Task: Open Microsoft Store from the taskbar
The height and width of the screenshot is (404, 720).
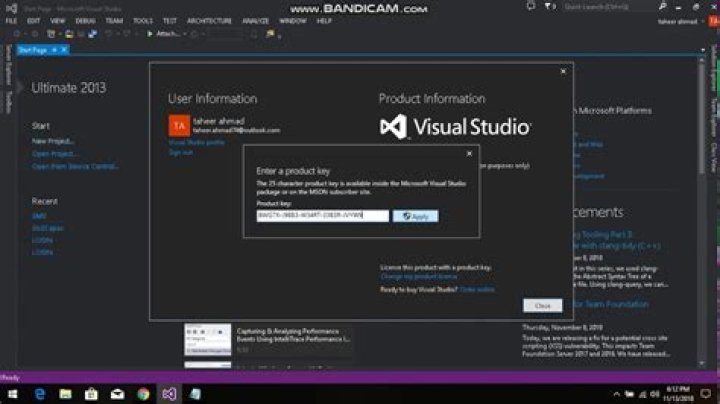Action: [x=91, y=394]
